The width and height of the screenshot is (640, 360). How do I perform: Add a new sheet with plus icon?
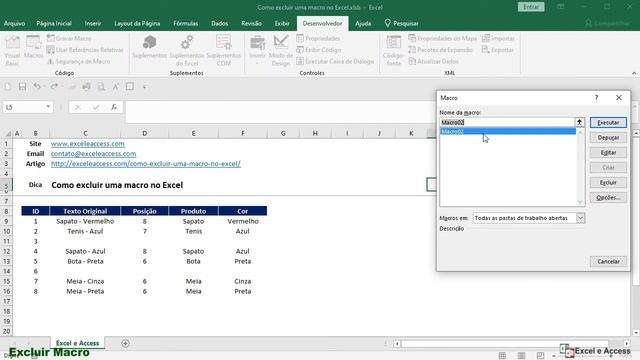click(x=125, y=343)
